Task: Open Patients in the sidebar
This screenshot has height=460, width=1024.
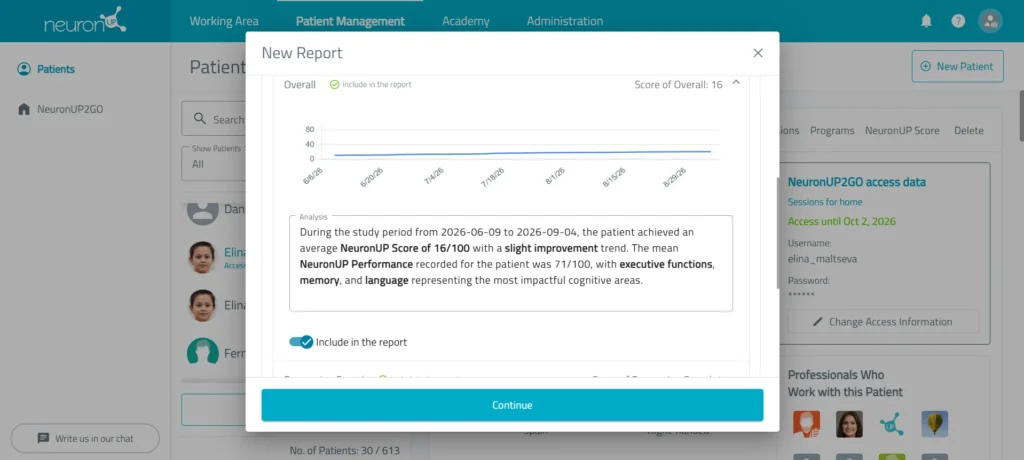Action: tap(56, 69)
